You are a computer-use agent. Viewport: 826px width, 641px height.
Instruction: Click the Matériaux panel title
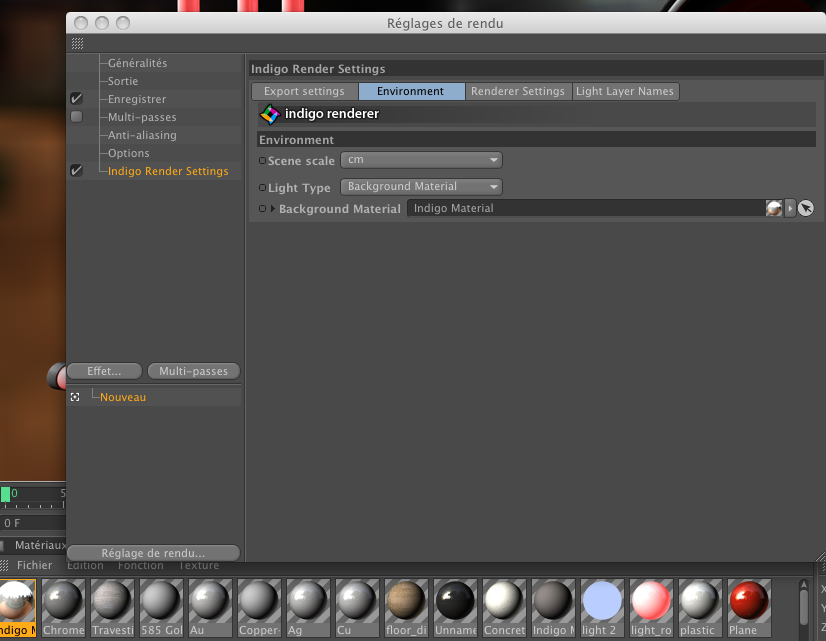tap(41, 545)
